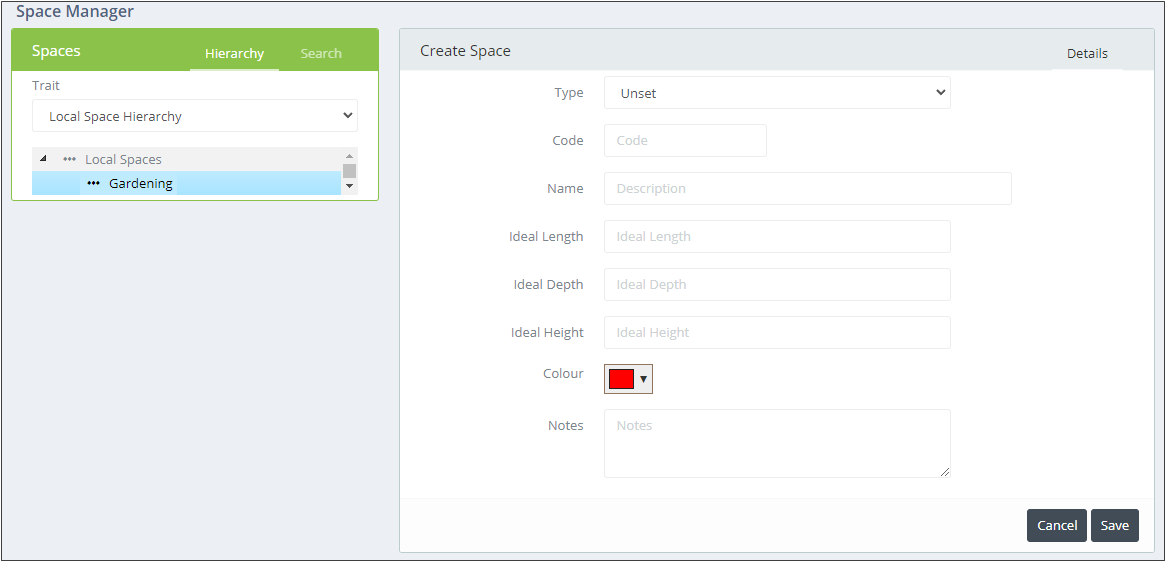
Task: Click the dots icon beside Local Spaces
Action: [69, 159]
